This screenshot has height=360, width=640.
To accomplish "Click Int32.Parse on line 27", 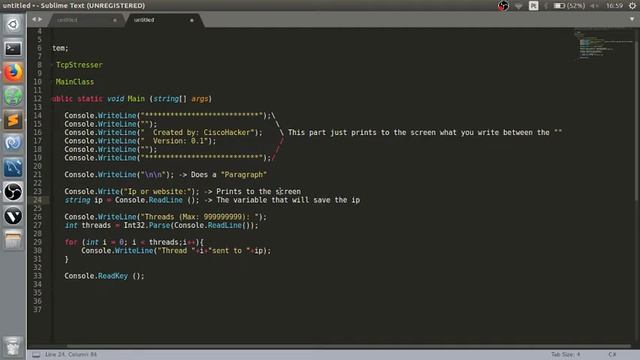I will pos(147,225).
